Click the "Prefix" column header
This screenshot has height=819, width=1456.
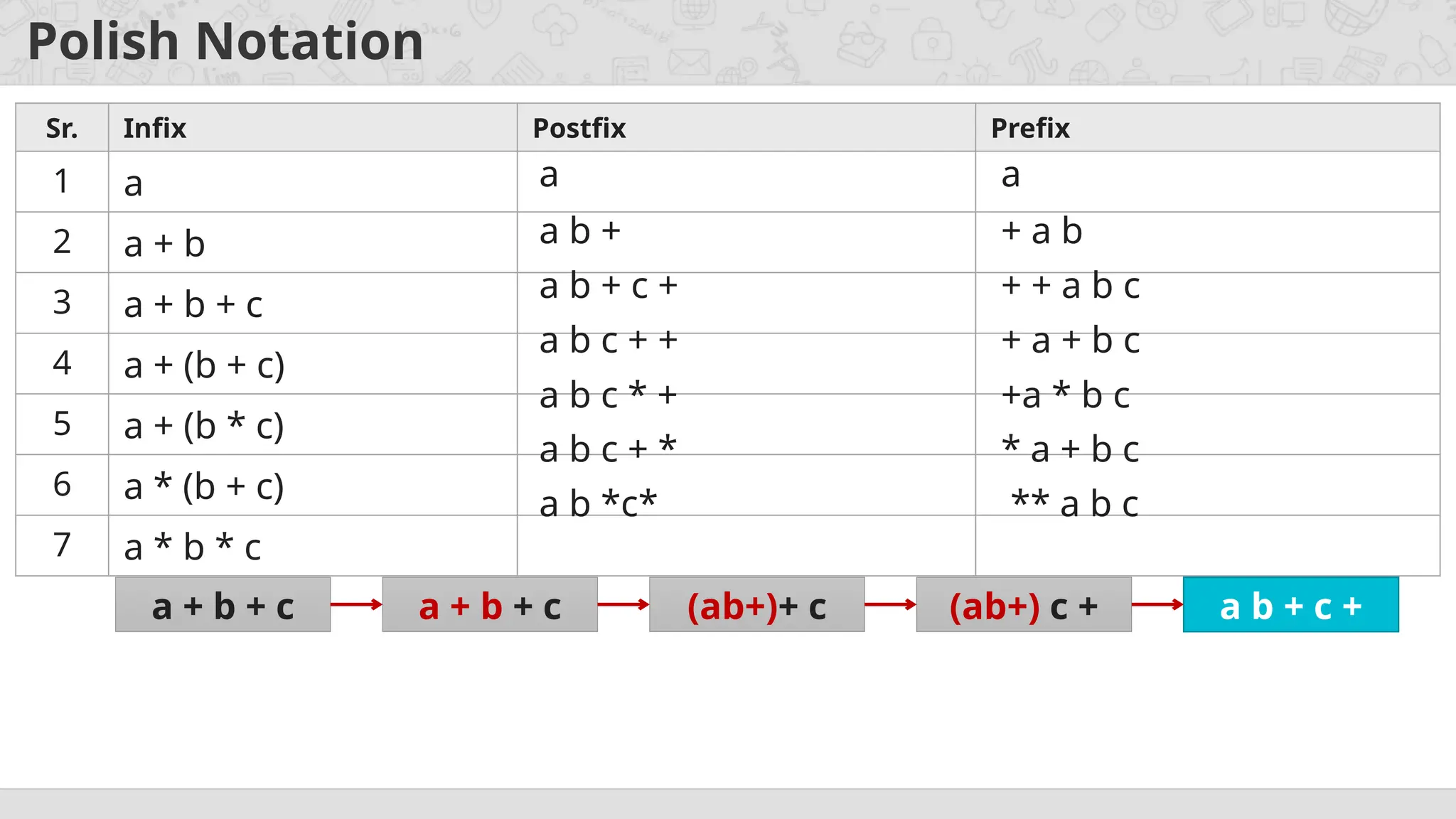[1029, 128]
